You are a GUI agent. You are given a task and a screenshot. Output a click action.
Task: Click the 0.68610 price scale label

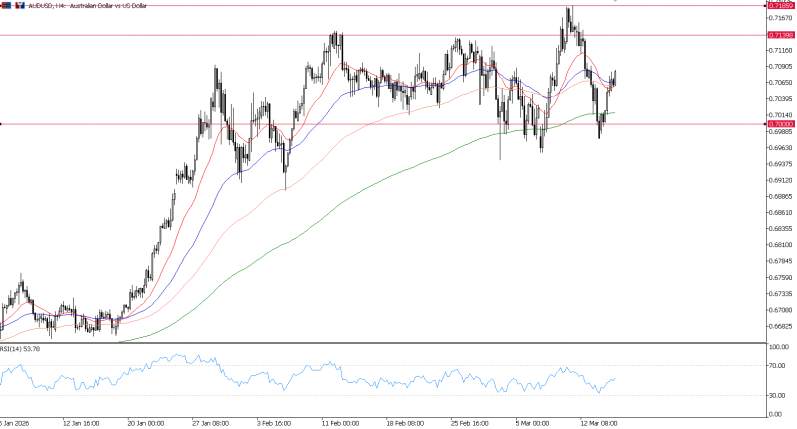pyautogui.click(x=781, y=212)
